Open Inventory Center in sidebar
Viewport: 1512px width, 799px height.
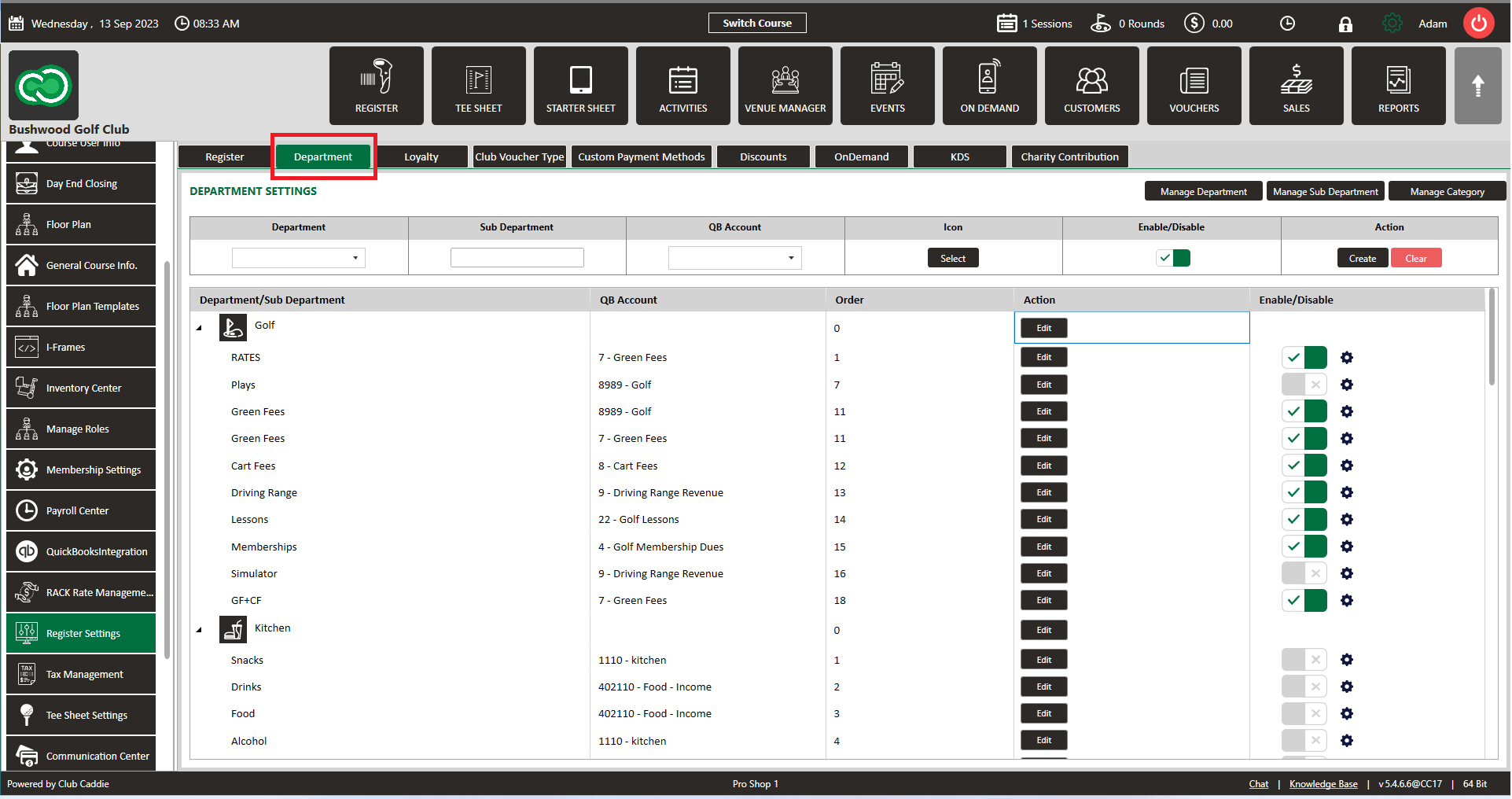[81, 388]
